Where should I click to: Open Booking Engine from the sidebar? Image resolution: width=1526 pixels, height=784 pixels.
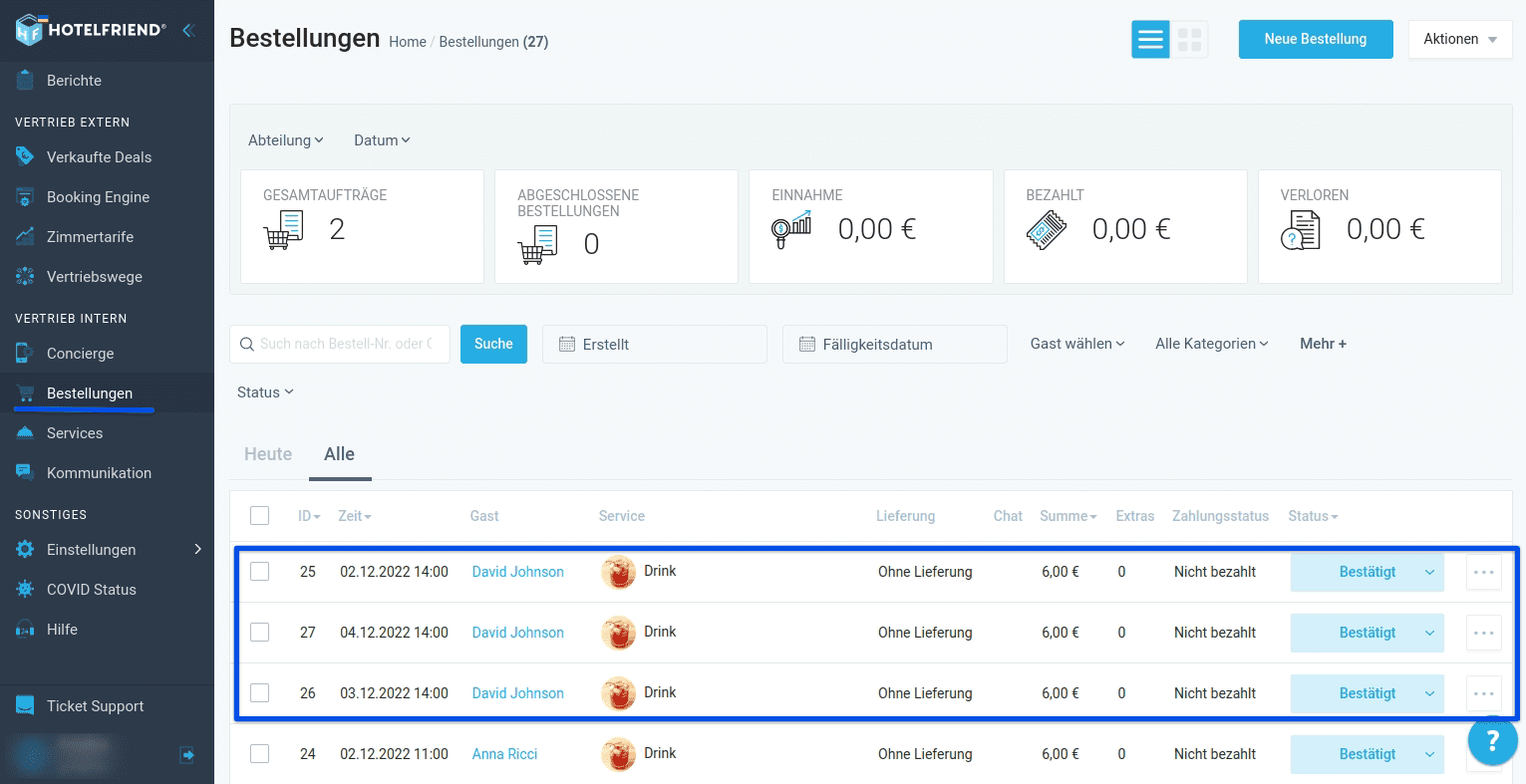point(98,197)
